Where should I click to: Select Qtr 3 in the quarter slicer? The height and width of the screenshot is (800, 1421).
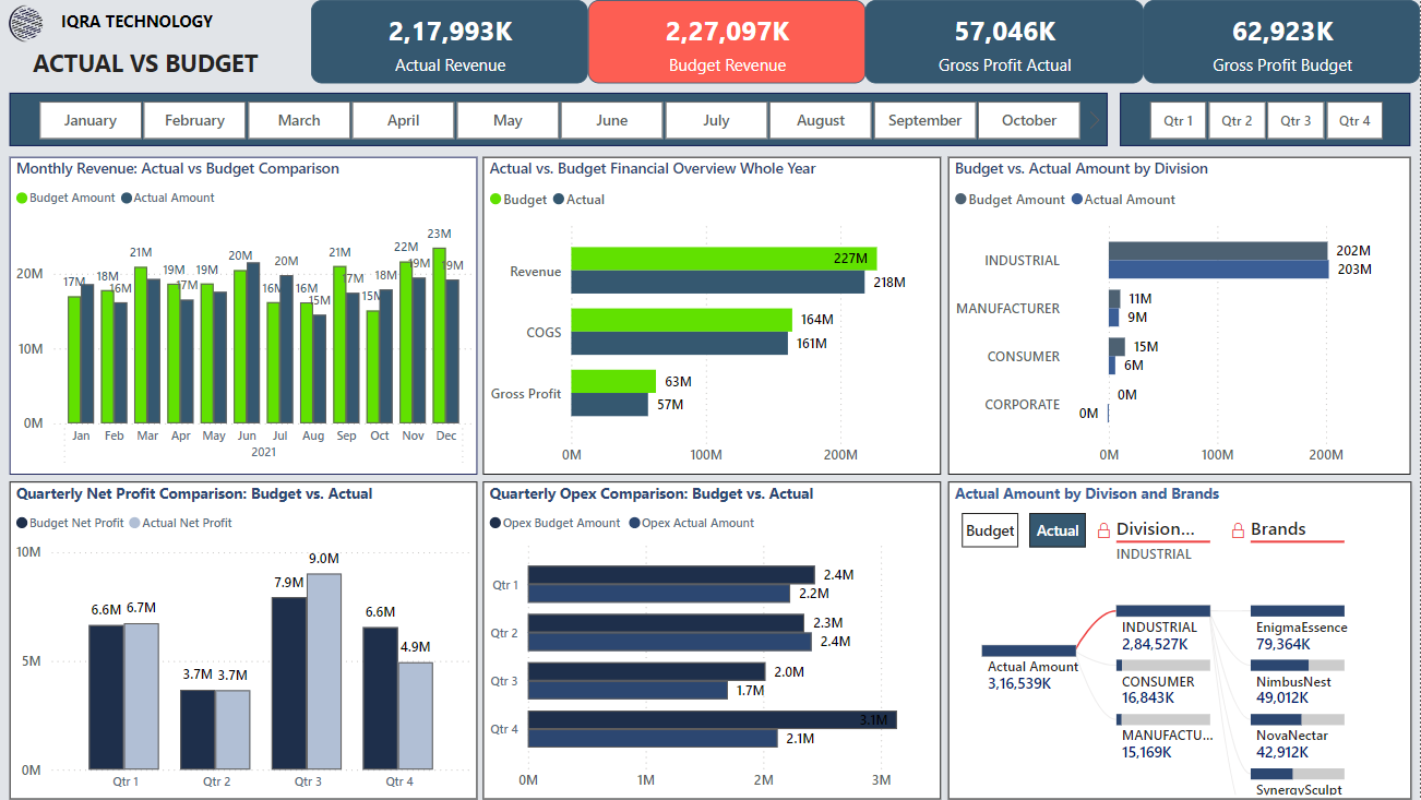tap(1295, 120)
